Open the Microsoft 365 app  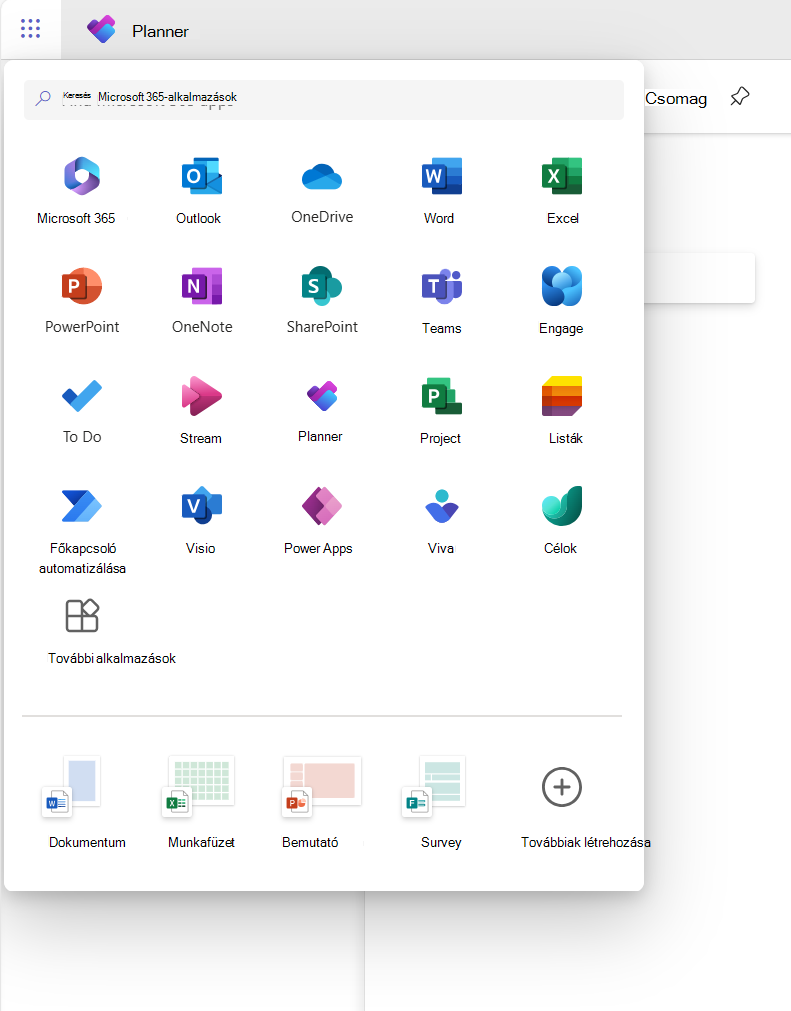pos(82,190)
